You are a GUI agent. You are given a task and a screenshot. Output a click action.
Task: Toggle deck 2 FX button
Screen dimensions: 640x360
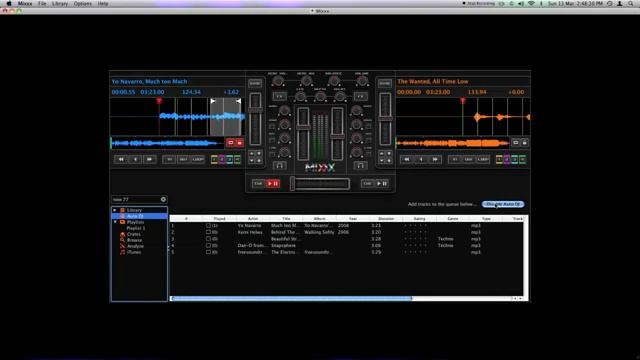360,96
